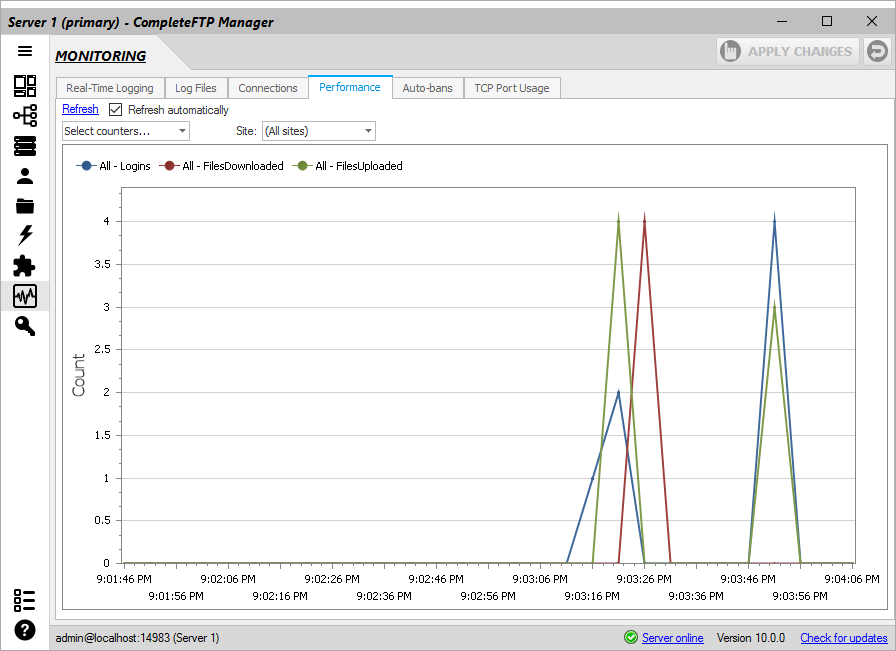
Task: Switch to the TCP Port Usage tab
Action: 512,88
